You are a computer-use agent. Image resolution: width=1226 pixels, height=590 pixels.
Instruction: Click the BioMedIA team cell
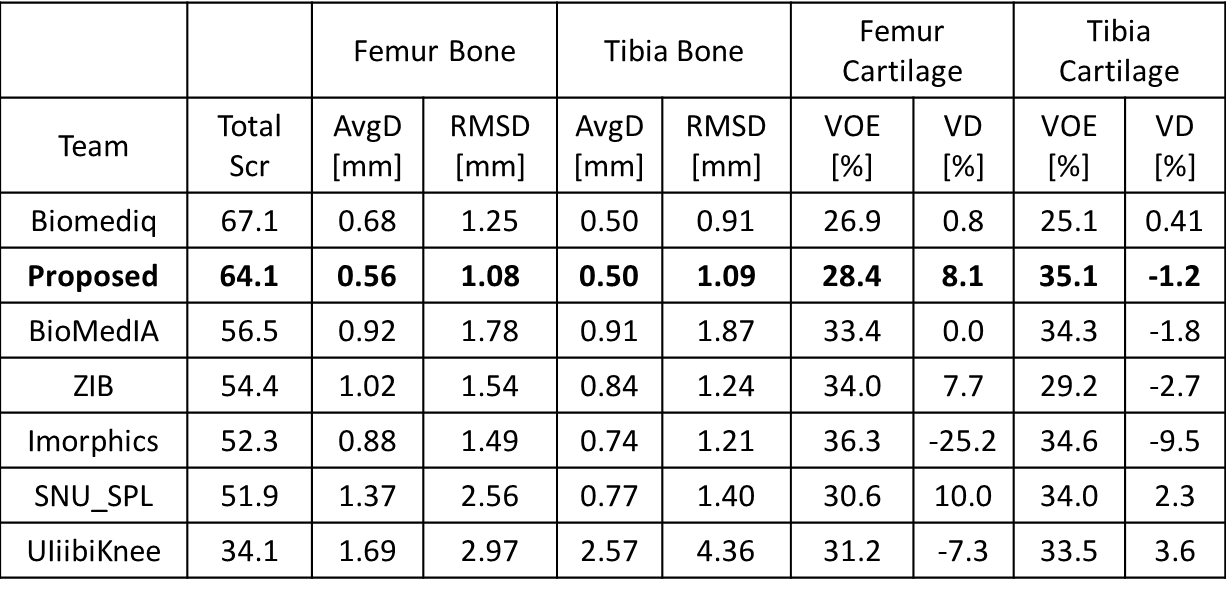click(93, 331)
